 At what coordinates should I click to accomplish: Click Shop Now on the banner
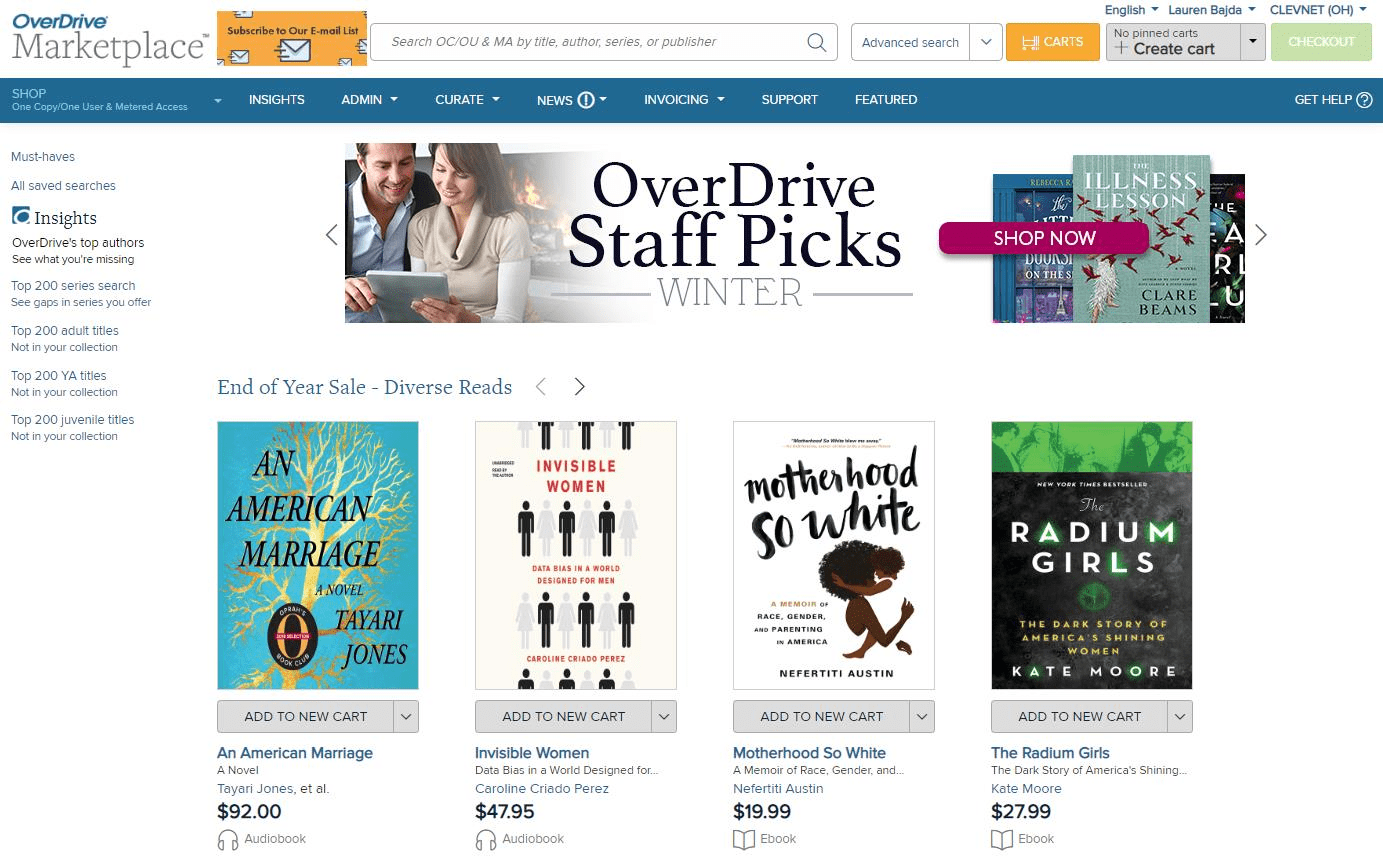click(1044, 238)
